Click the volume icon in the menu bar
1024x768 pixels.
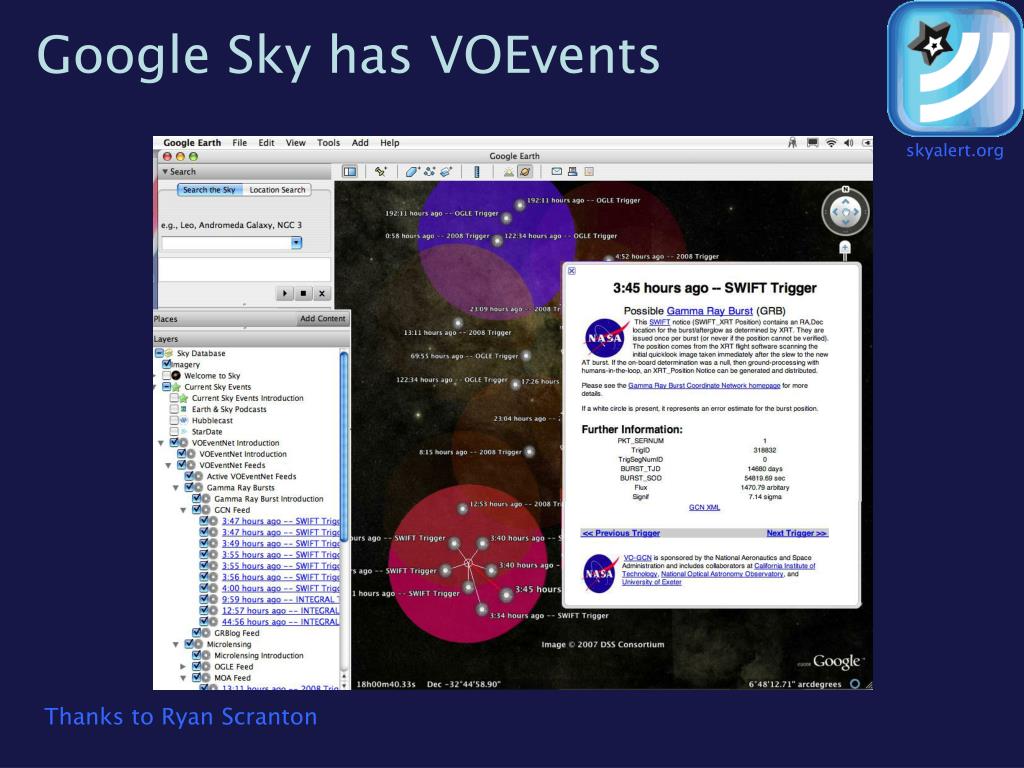tap(848, 143)
